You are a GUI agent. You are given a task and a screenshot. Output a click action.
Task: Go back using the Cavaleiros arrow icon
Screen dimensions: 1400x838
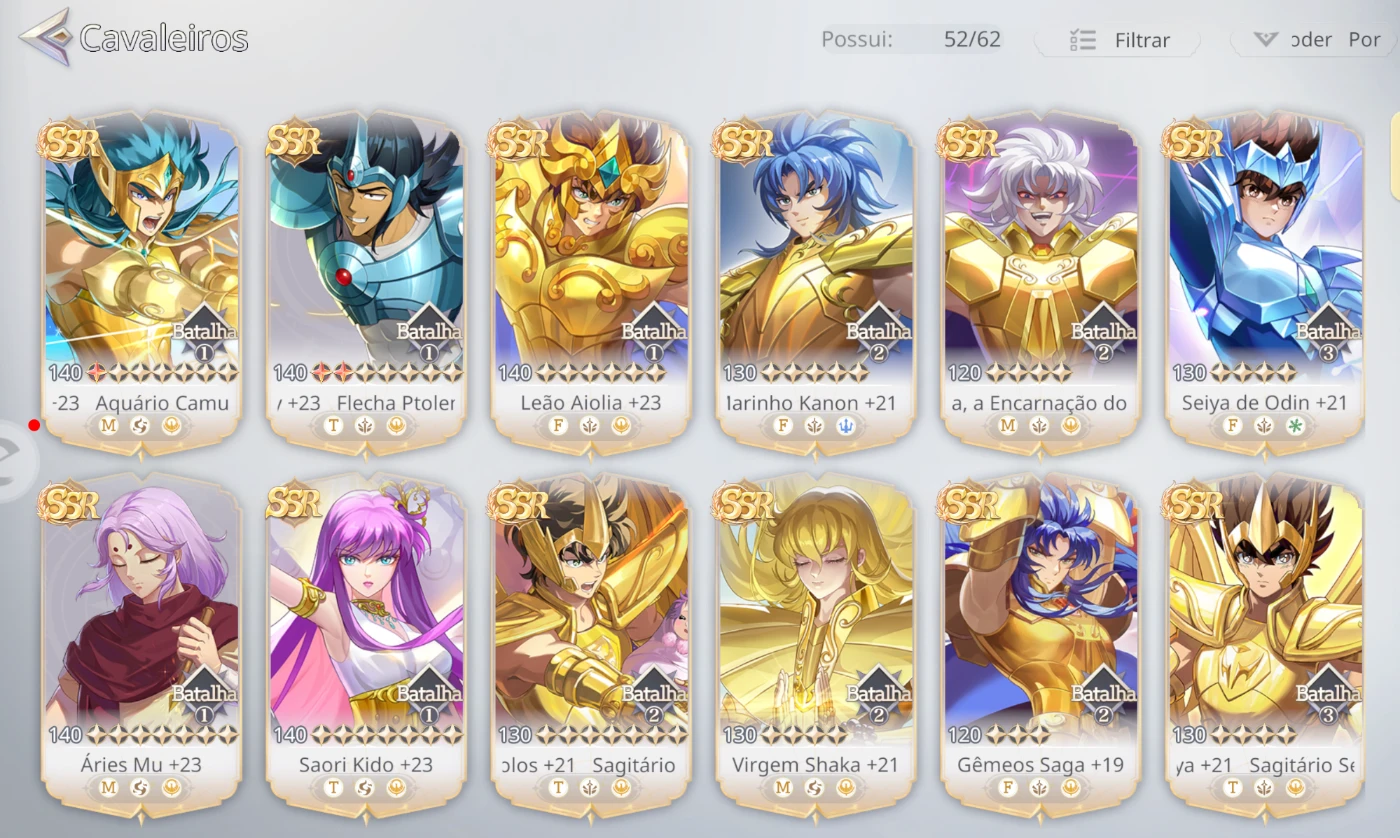46,37
